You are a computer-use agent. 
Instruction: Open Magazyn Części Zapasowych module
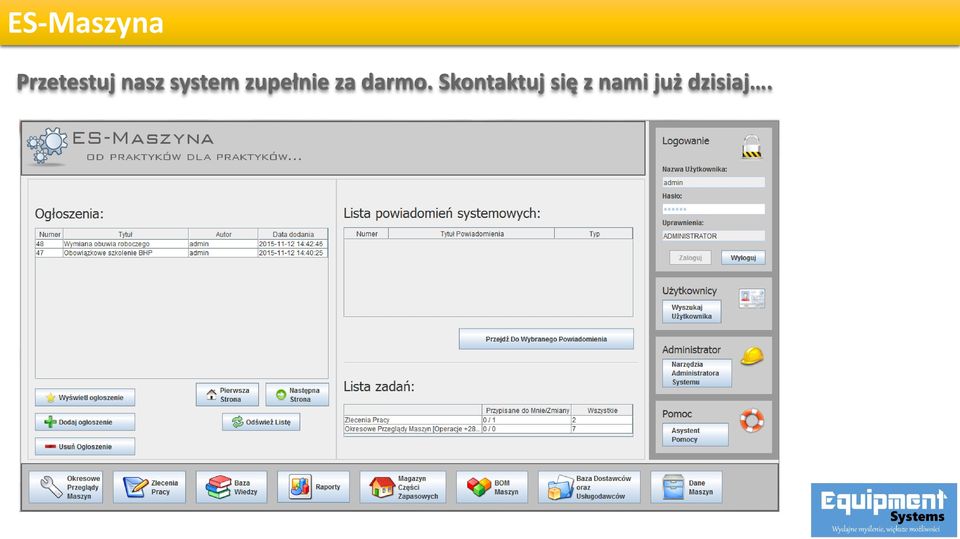click(403, 488)
